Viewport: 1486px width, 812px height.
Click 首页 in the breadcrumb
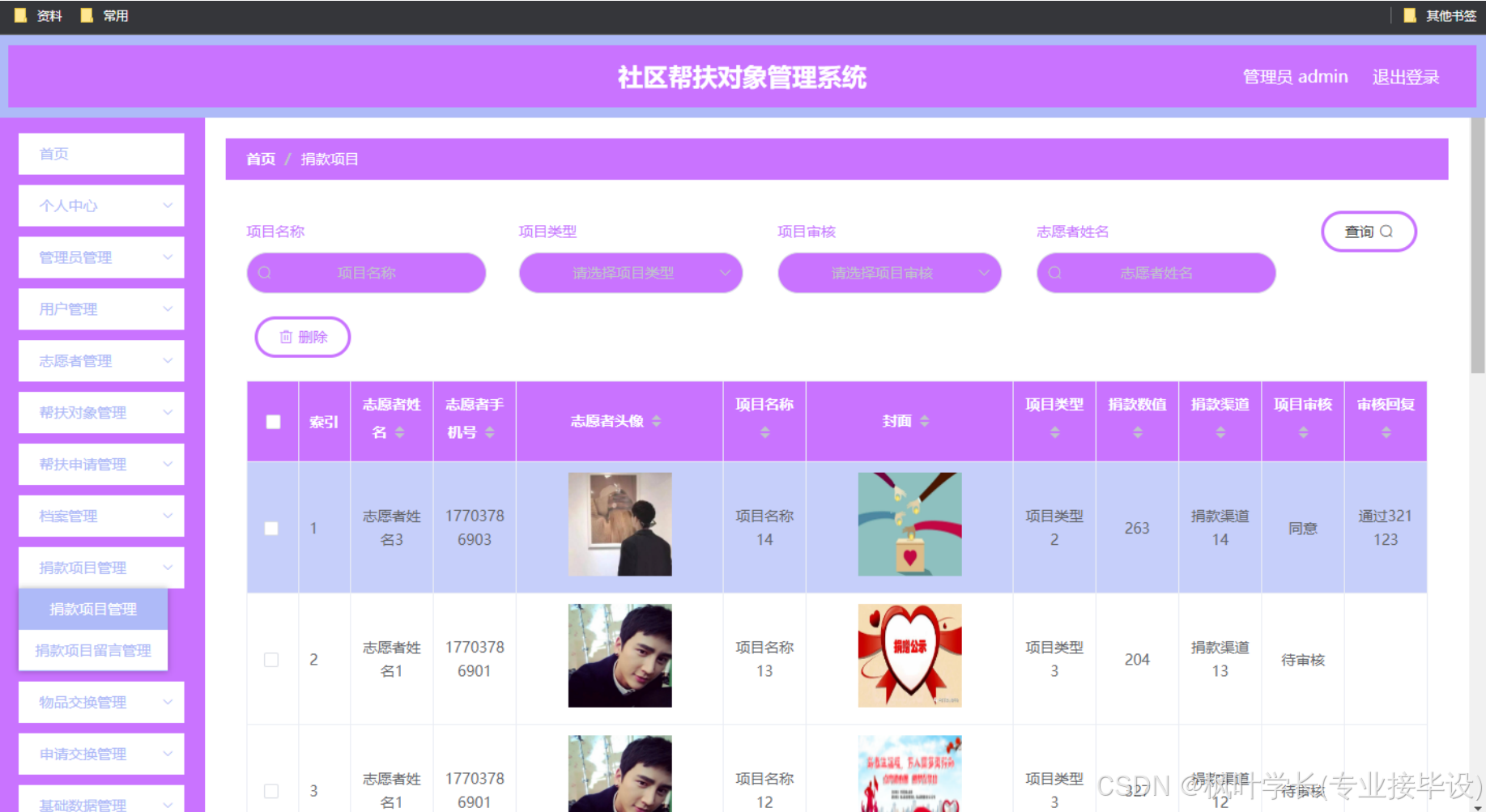click(x=261, y=159)
